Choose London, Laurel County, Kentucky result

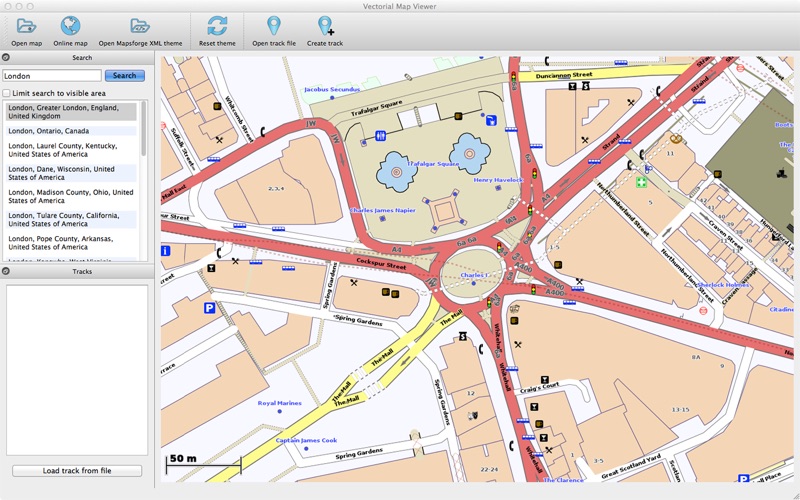[71, 150]
